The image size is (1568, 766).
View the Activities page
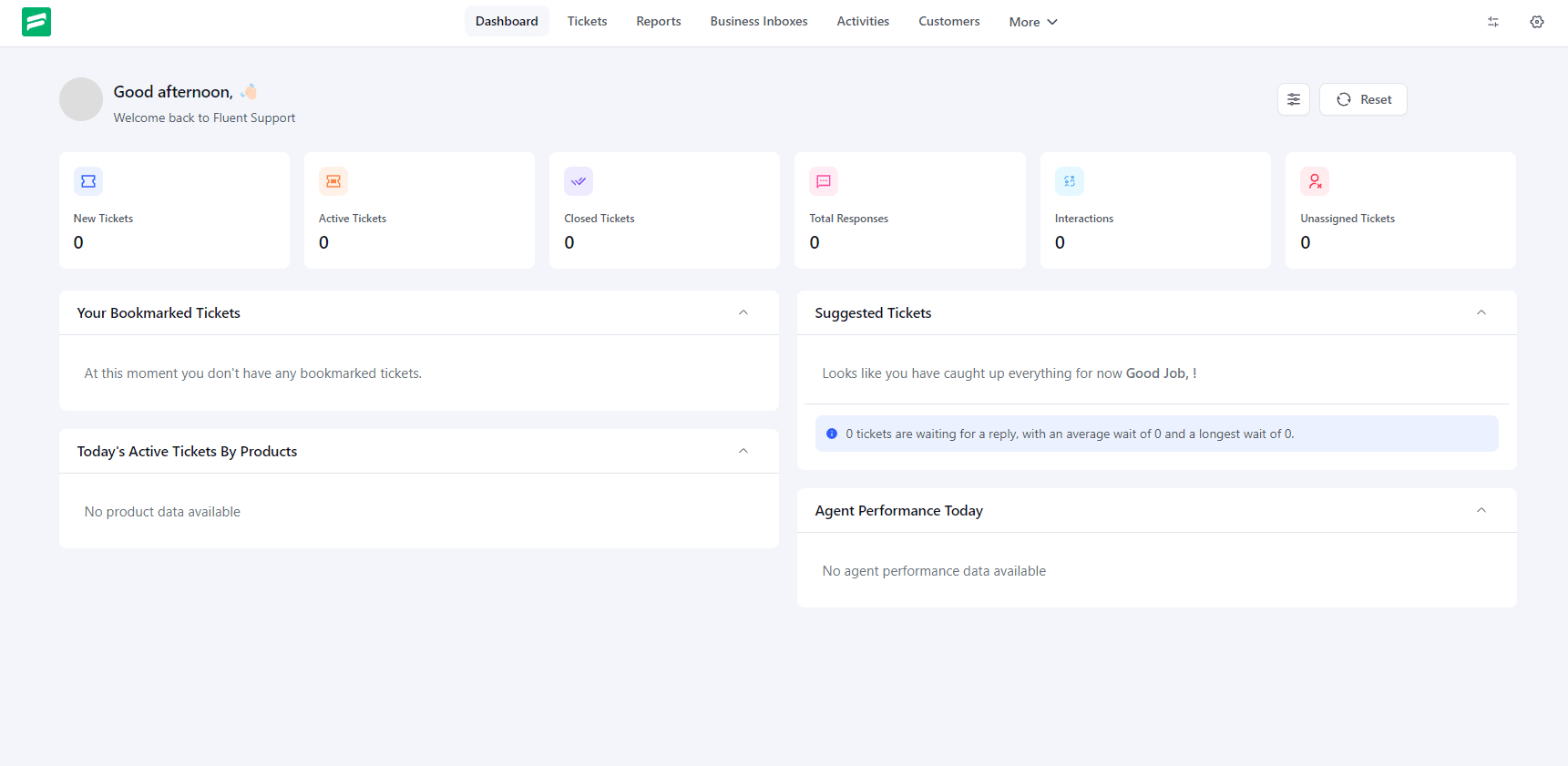[863, 21]
